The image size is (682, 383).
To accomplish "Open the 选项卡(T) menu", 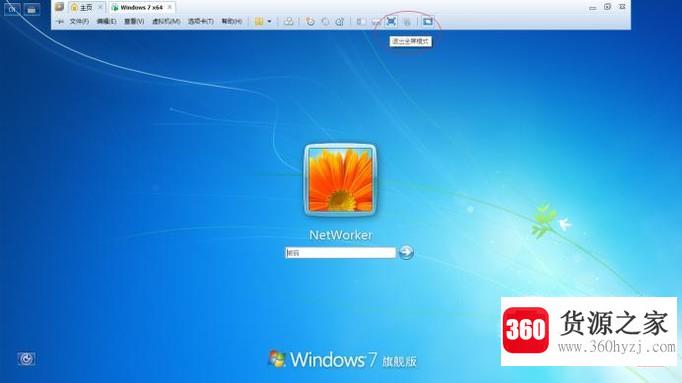I will tap(201, 21).
